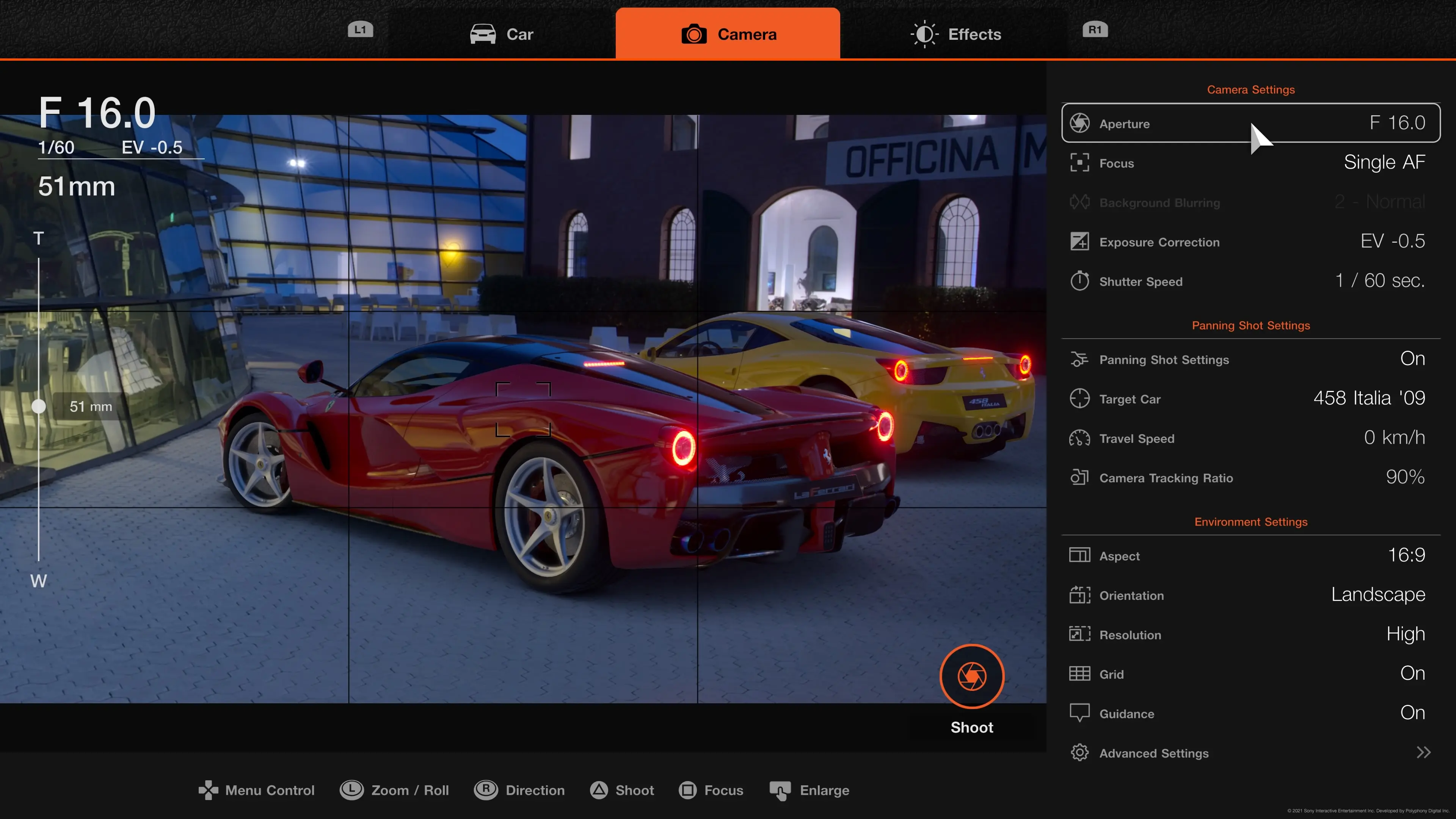Change the Focus Single AF value
The height and width of the screenshot is (819, 1456).
1384,162
